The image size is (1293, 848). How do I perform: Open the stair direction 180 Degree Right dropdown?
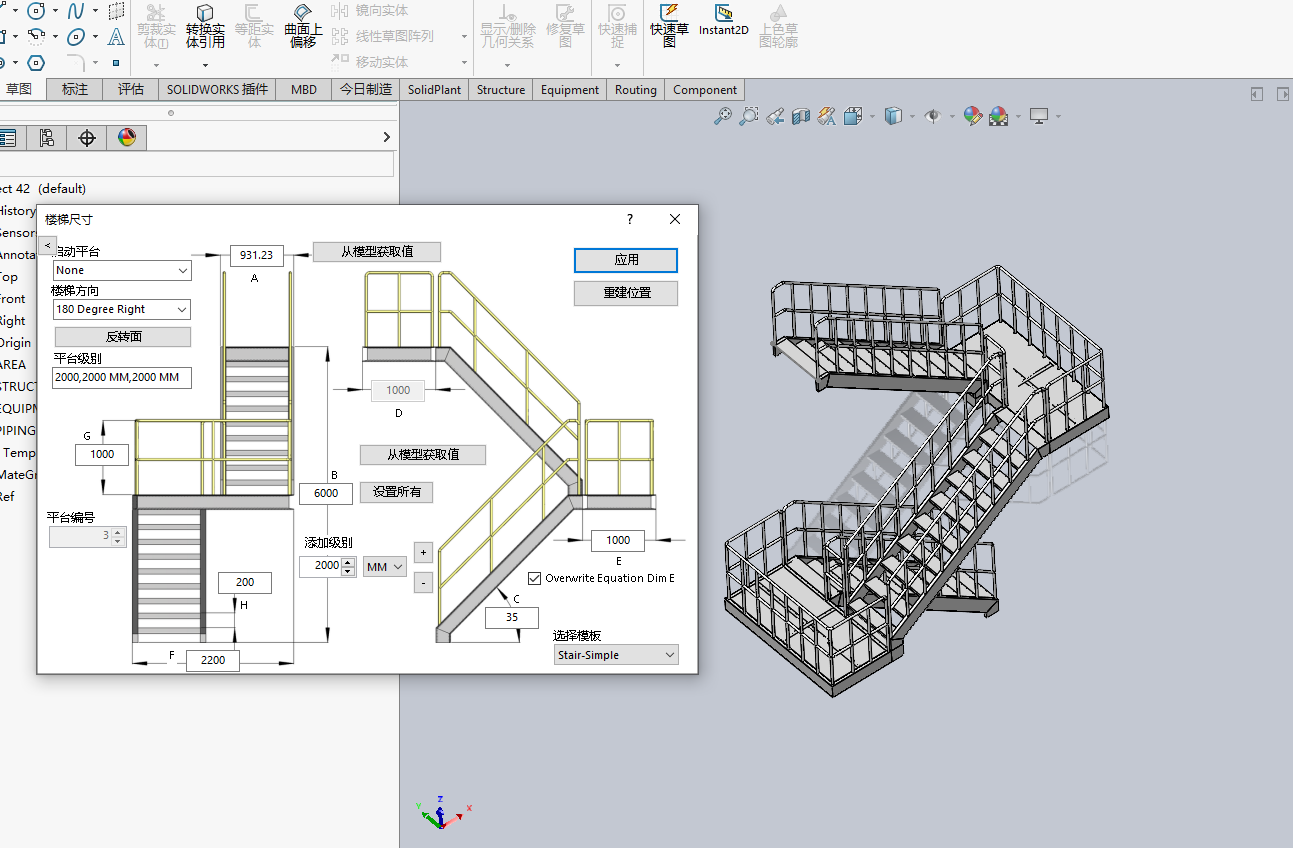tap(121, 310)
